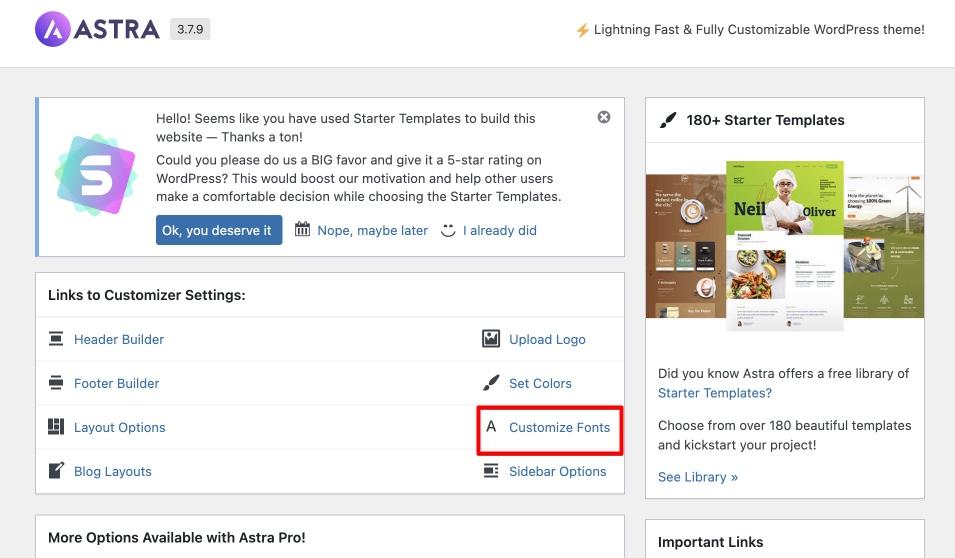Click the See Library » link
Image resolution: width=955 pixels, height=558 pixels.
[x=697, y=477]
